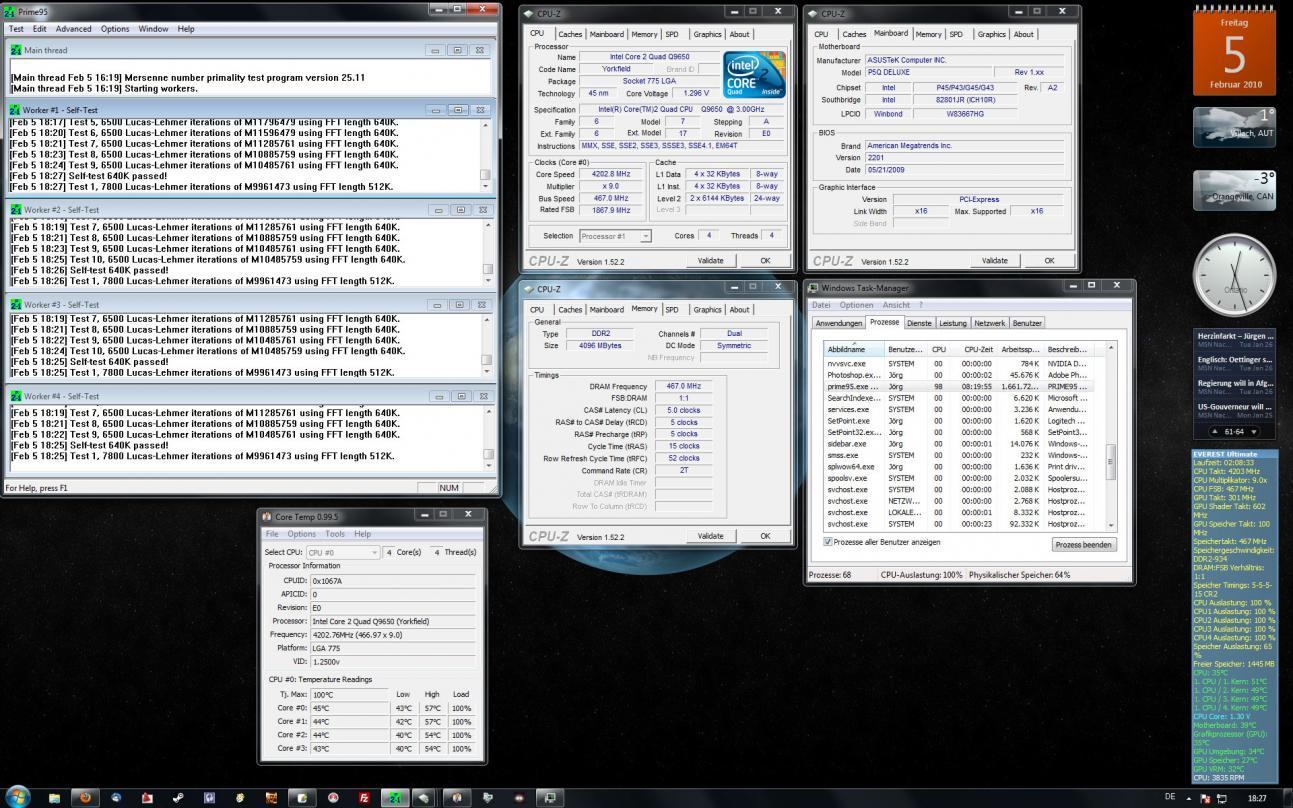Show previous headlines in feed gadget
This screenshot has height=808, width=1293.
click(1215, 431)
